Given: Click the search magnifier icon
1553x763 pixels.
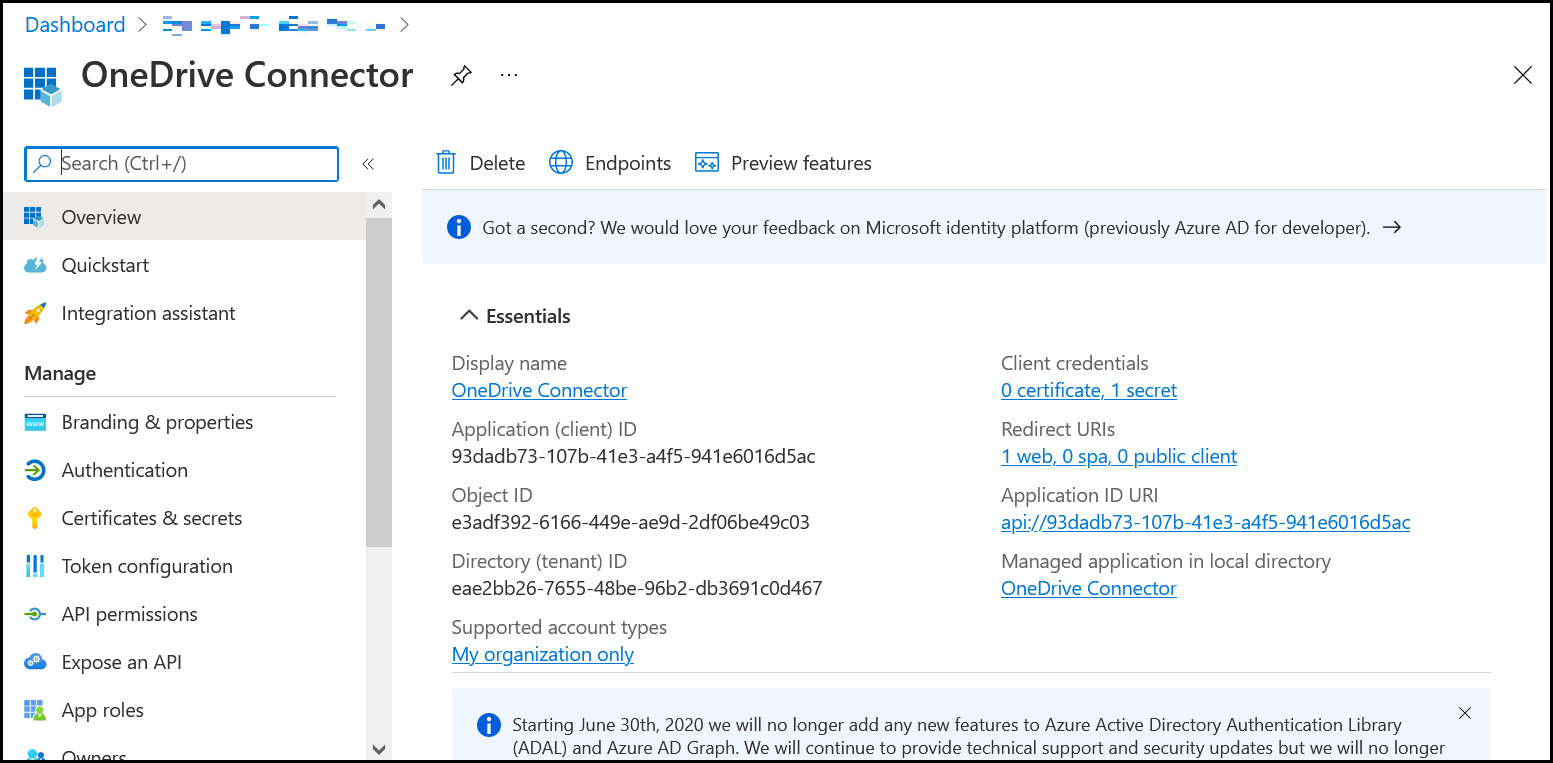Looking at the screenshot, I should (42, 163).
